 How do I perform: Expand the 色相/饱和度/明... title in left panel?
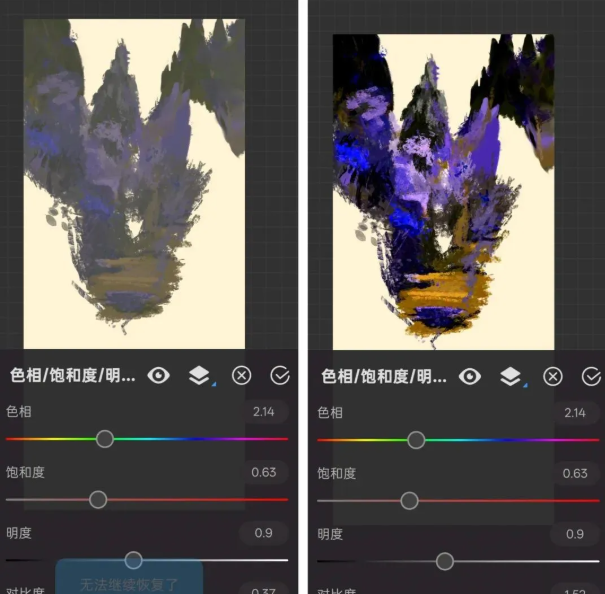[x=73, y=376]
